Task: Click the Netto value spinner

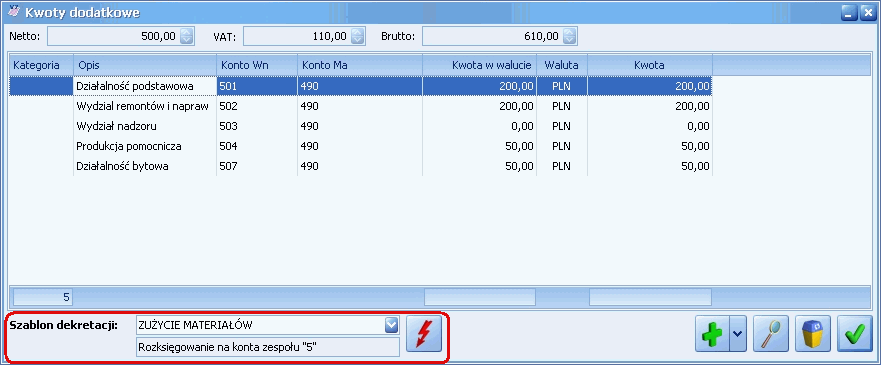Action: (187, 37)
